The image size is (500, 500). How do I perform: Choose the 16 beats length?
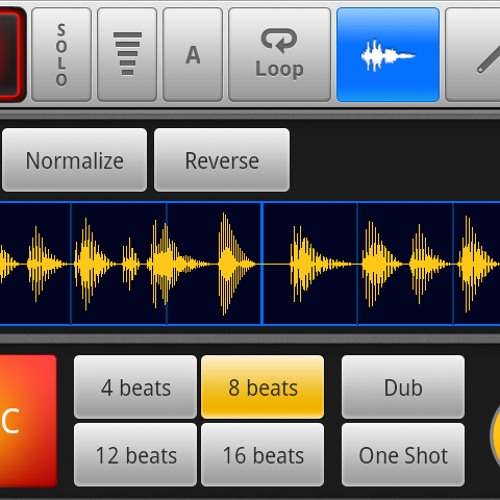263,455
